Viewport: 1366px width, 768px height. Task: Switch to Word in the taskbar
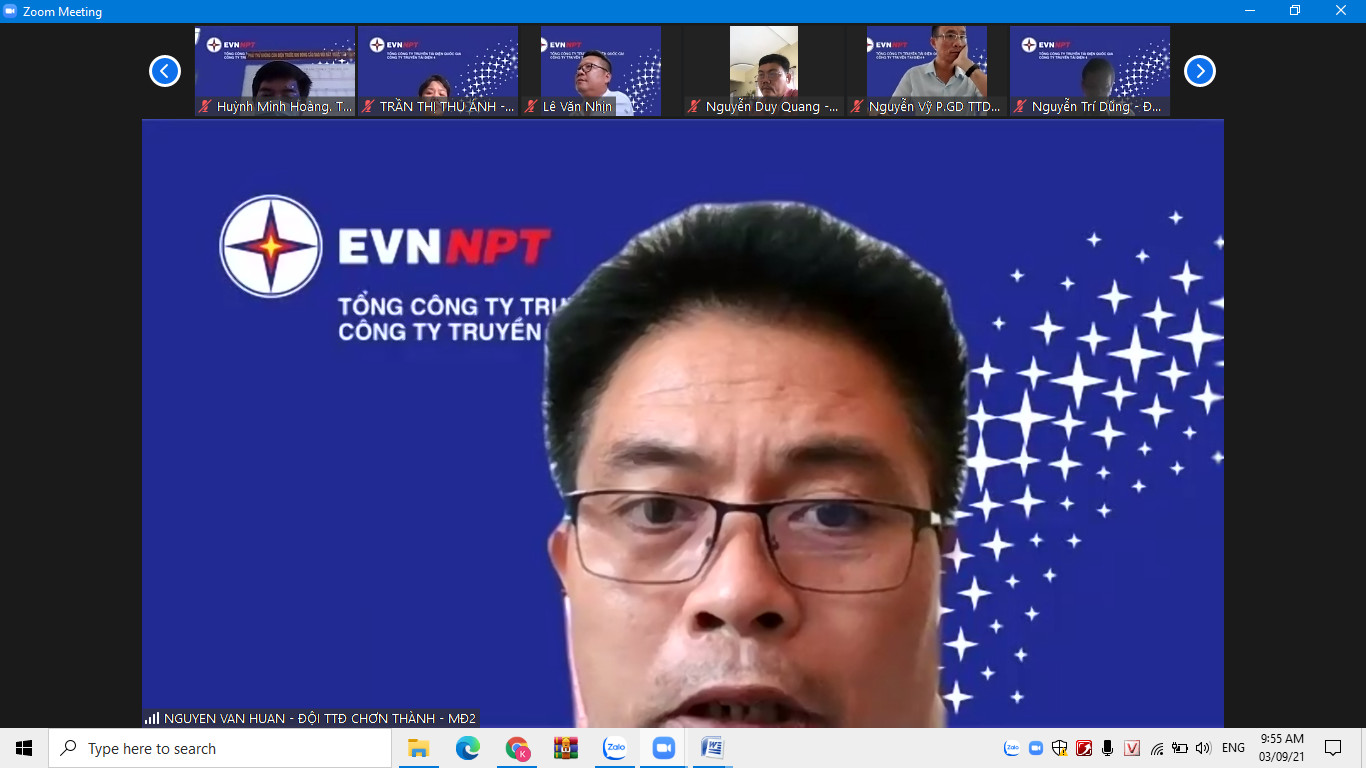712,748
